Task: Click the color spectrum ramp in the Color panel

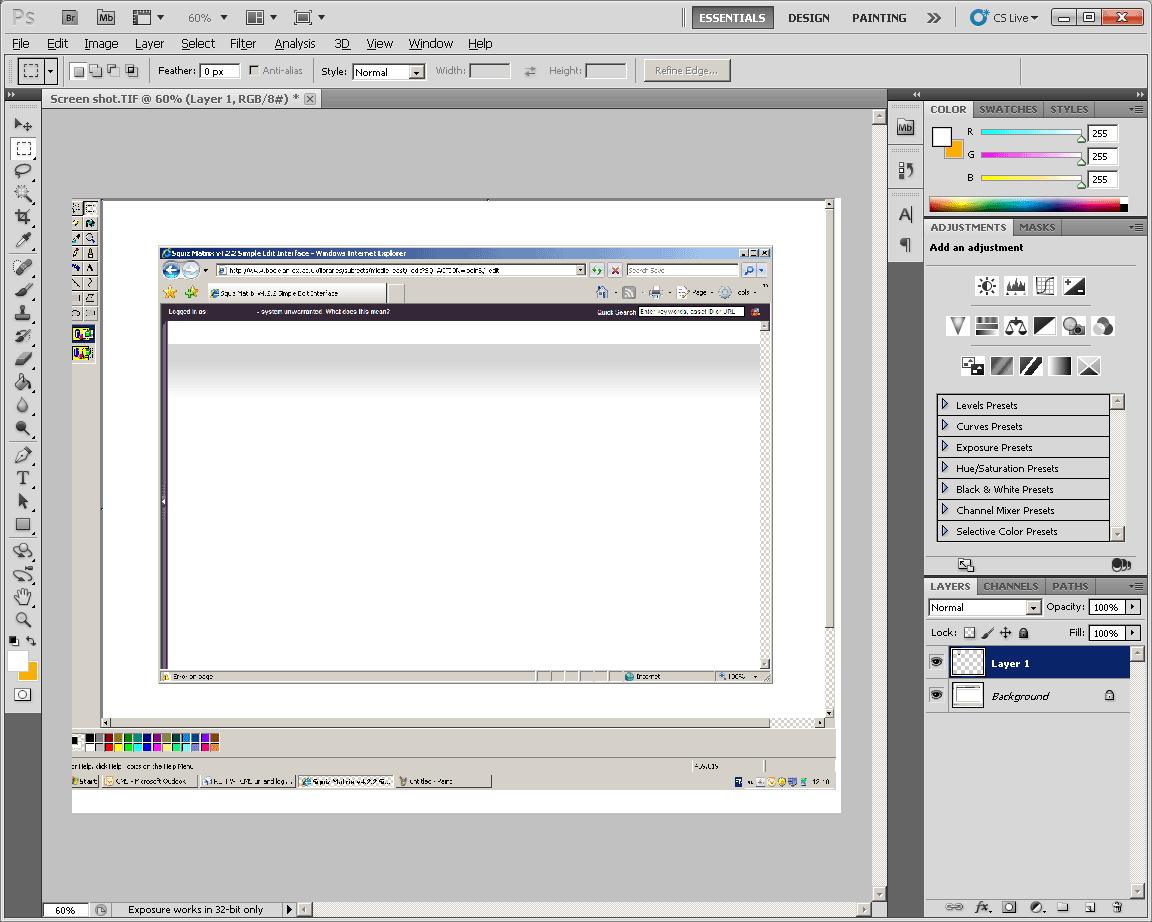Action: (x=1025, y=204)
